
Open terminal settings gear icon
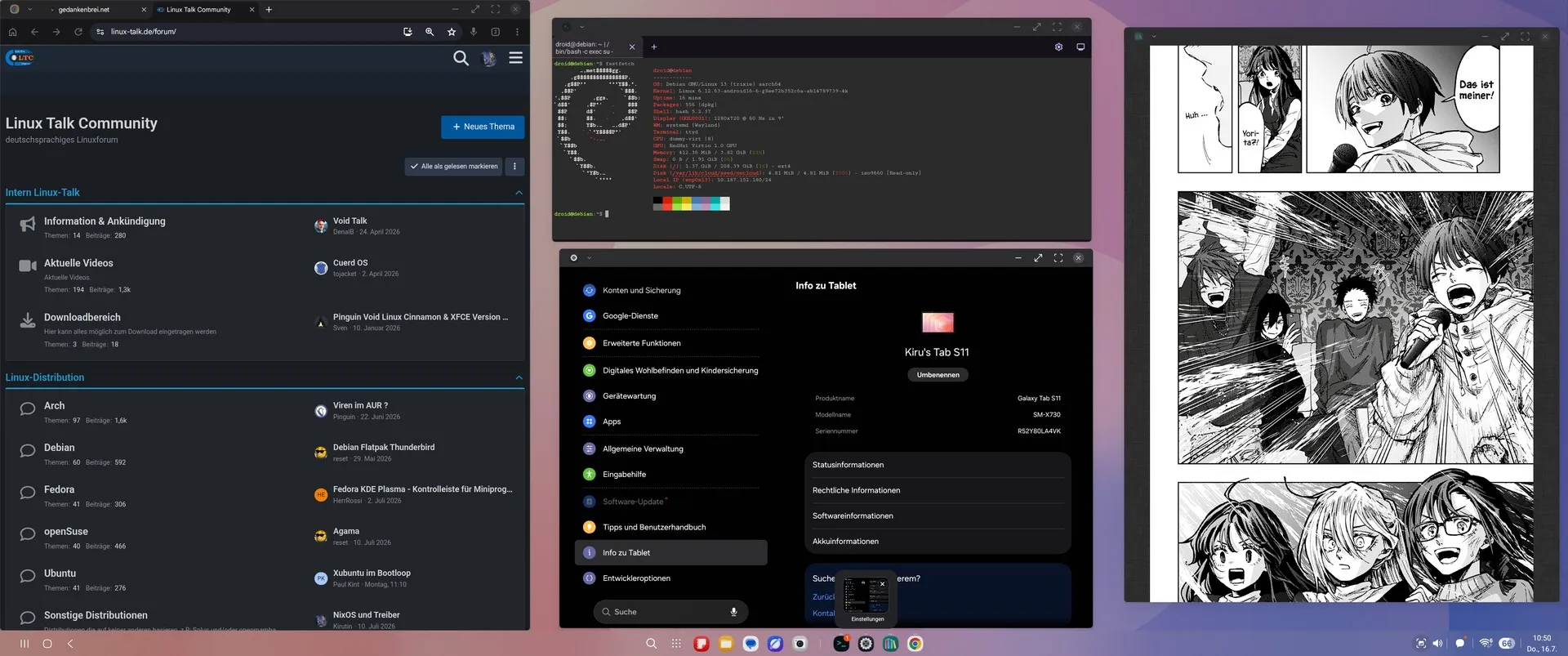click(x=1058, y=47)
